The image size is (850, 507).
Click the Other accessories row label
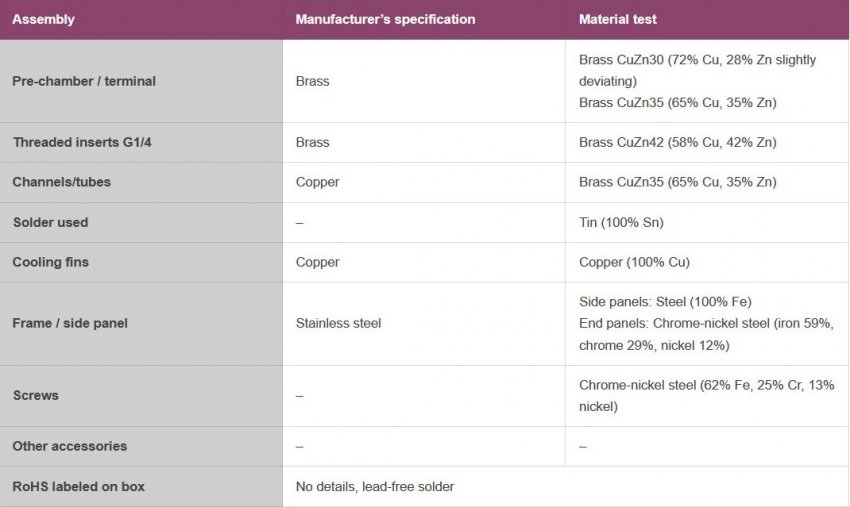(x=69, y=445)
